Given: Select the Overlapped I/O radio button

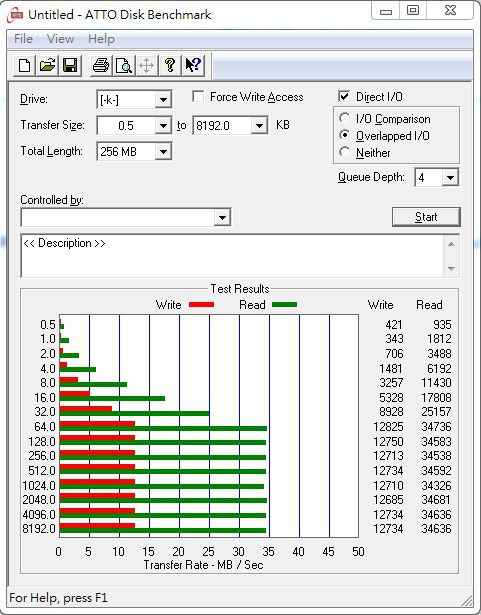Looking at the screenshot, I should pos(344,135).
